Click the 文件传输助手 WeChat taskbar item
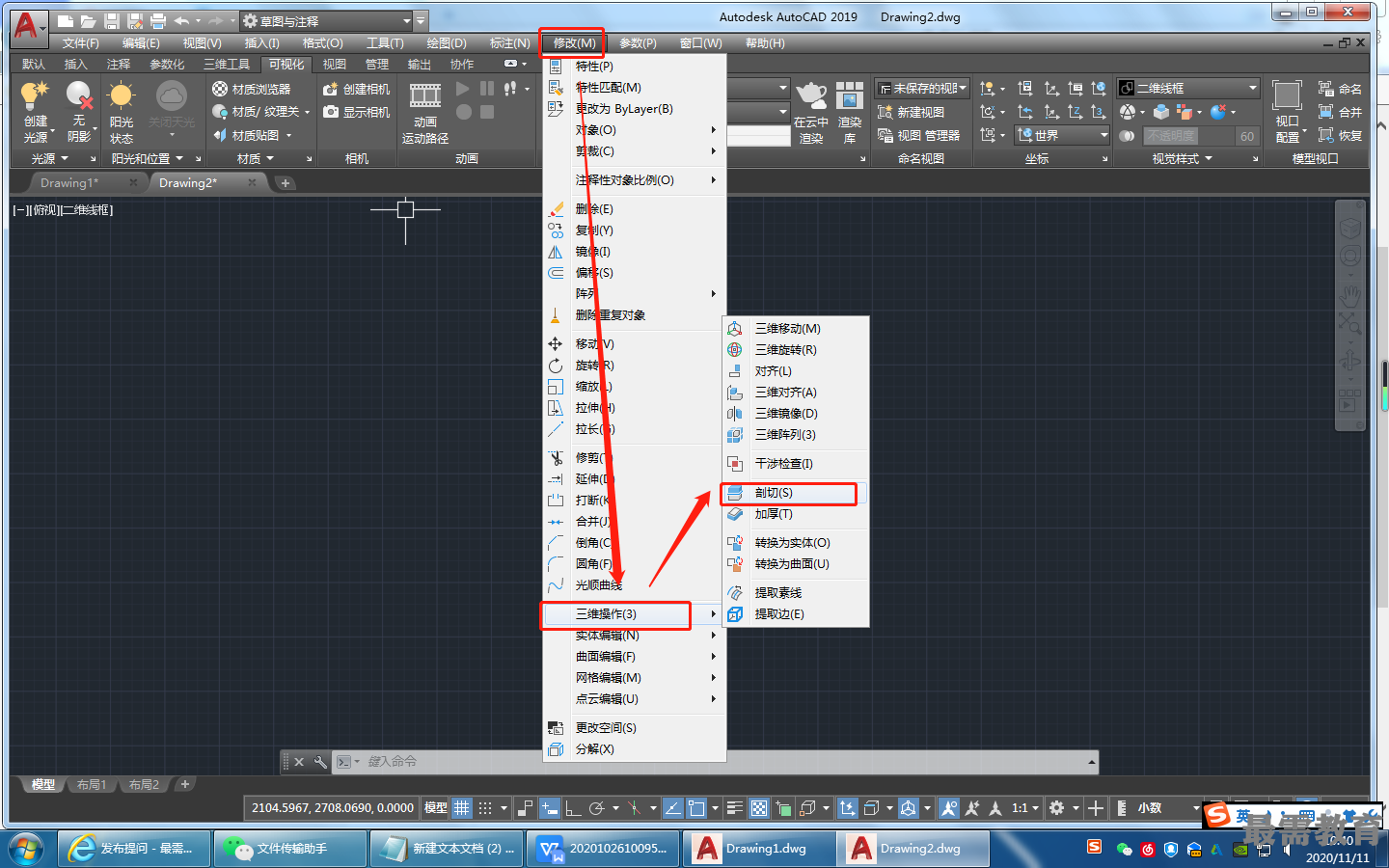This screenshot has height=868, width=1389. click(289, 849)
